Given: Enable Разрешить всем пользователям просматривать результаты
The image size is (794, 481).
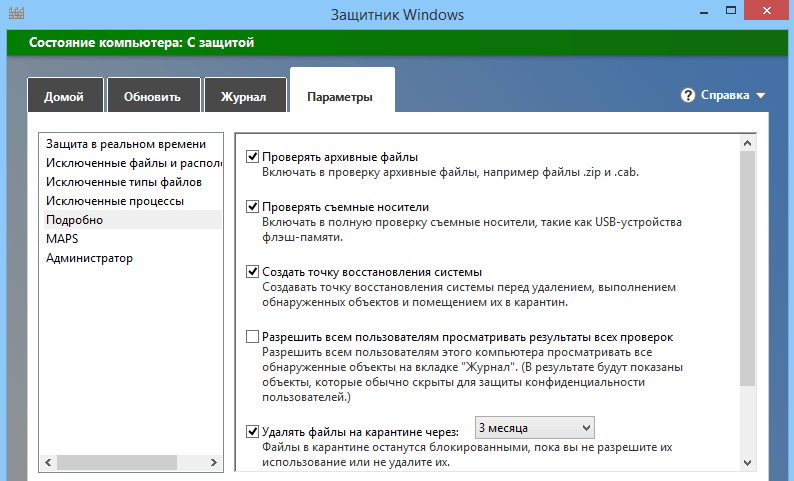Looking at the screenshot, I should click(x=252, y=337).
